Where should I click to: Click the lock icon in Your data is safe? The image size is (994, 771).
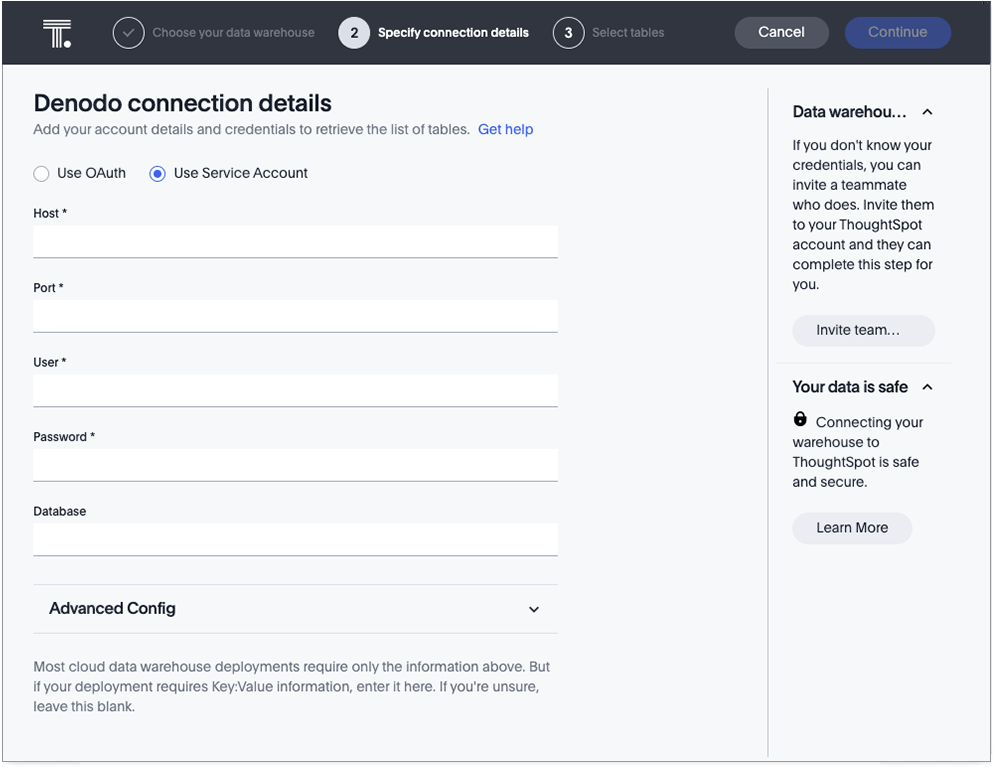point(800,420)
